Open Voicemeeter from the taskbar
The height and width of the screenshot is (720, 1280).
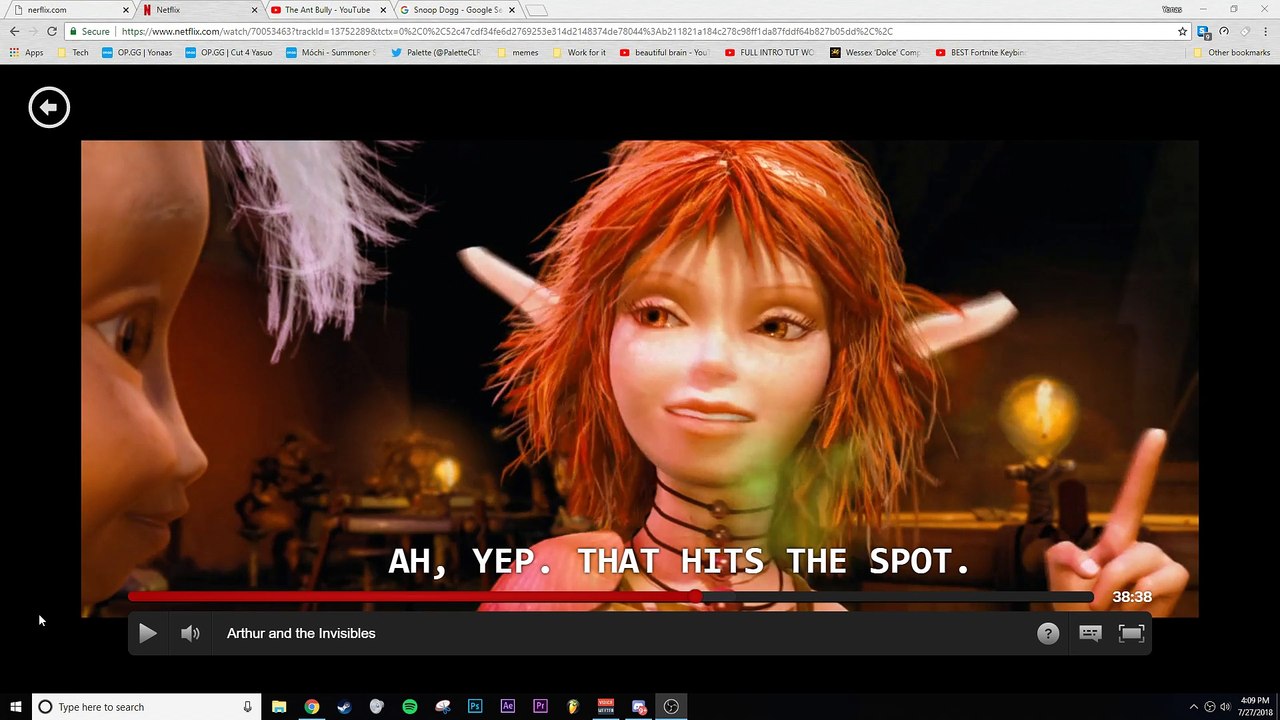click(606, 707)
